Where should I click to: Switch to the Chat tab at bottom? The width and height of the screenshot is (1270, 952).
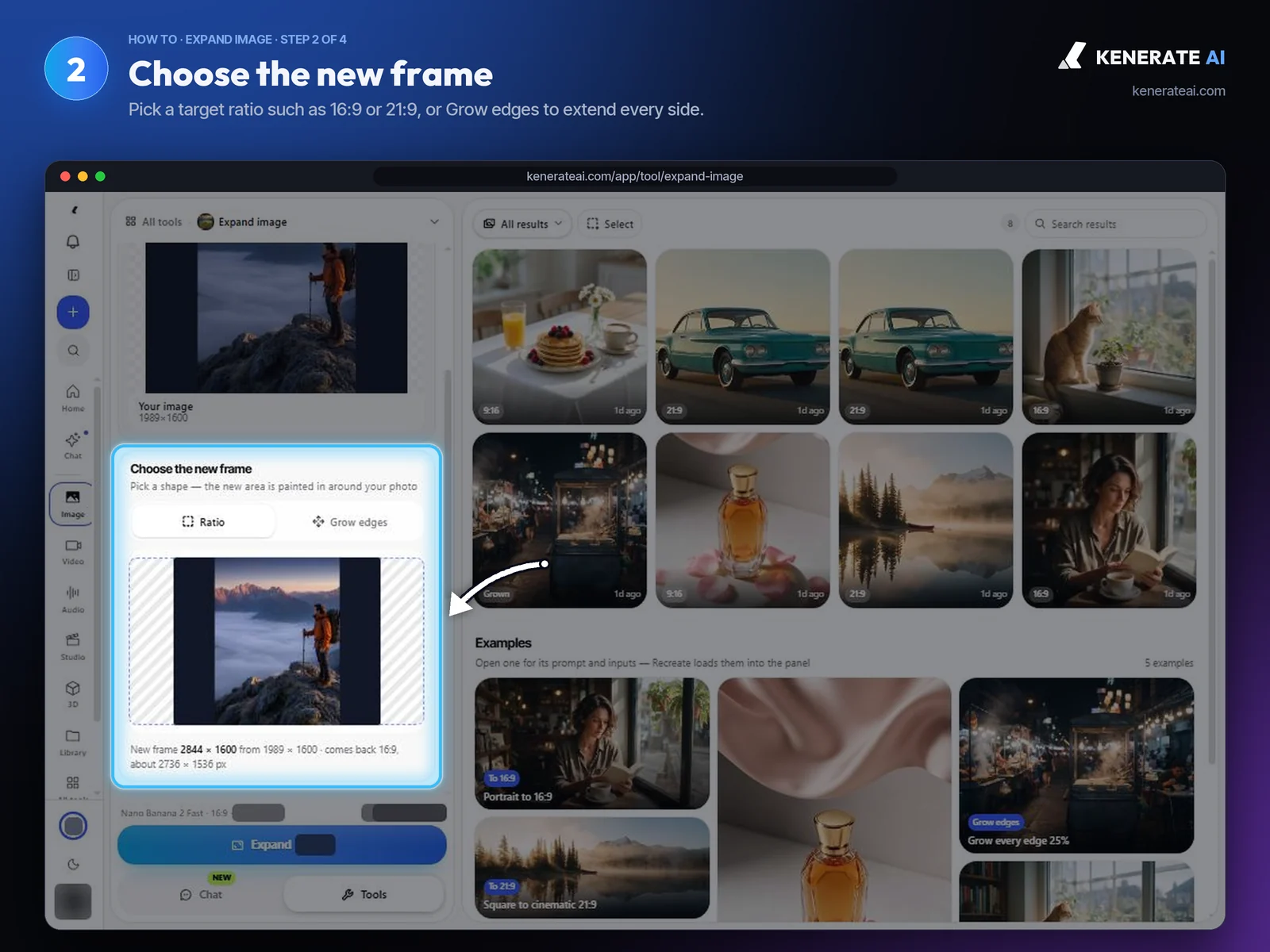[x=201, y=894]
